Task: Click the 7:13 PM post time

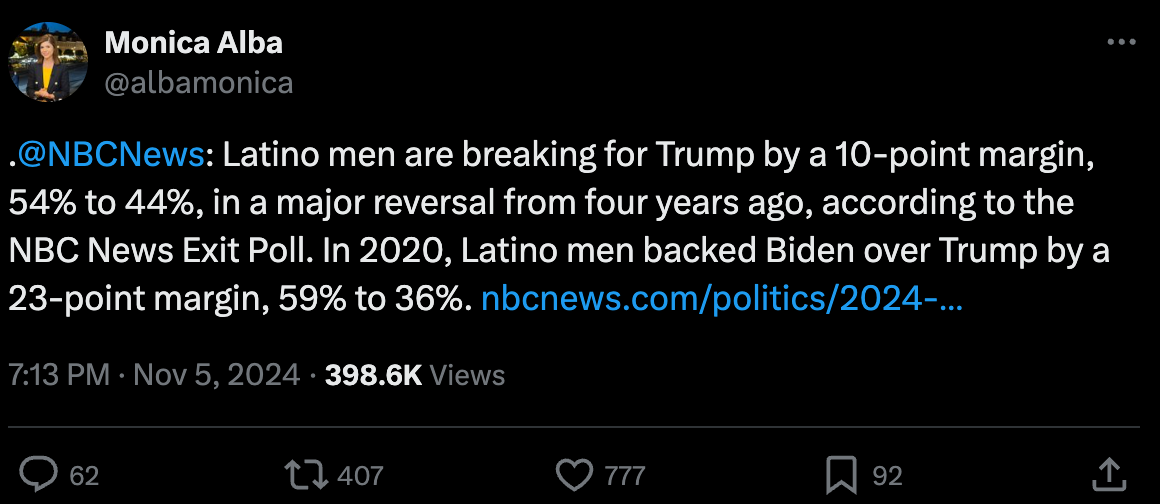Action: click(58, 375)
